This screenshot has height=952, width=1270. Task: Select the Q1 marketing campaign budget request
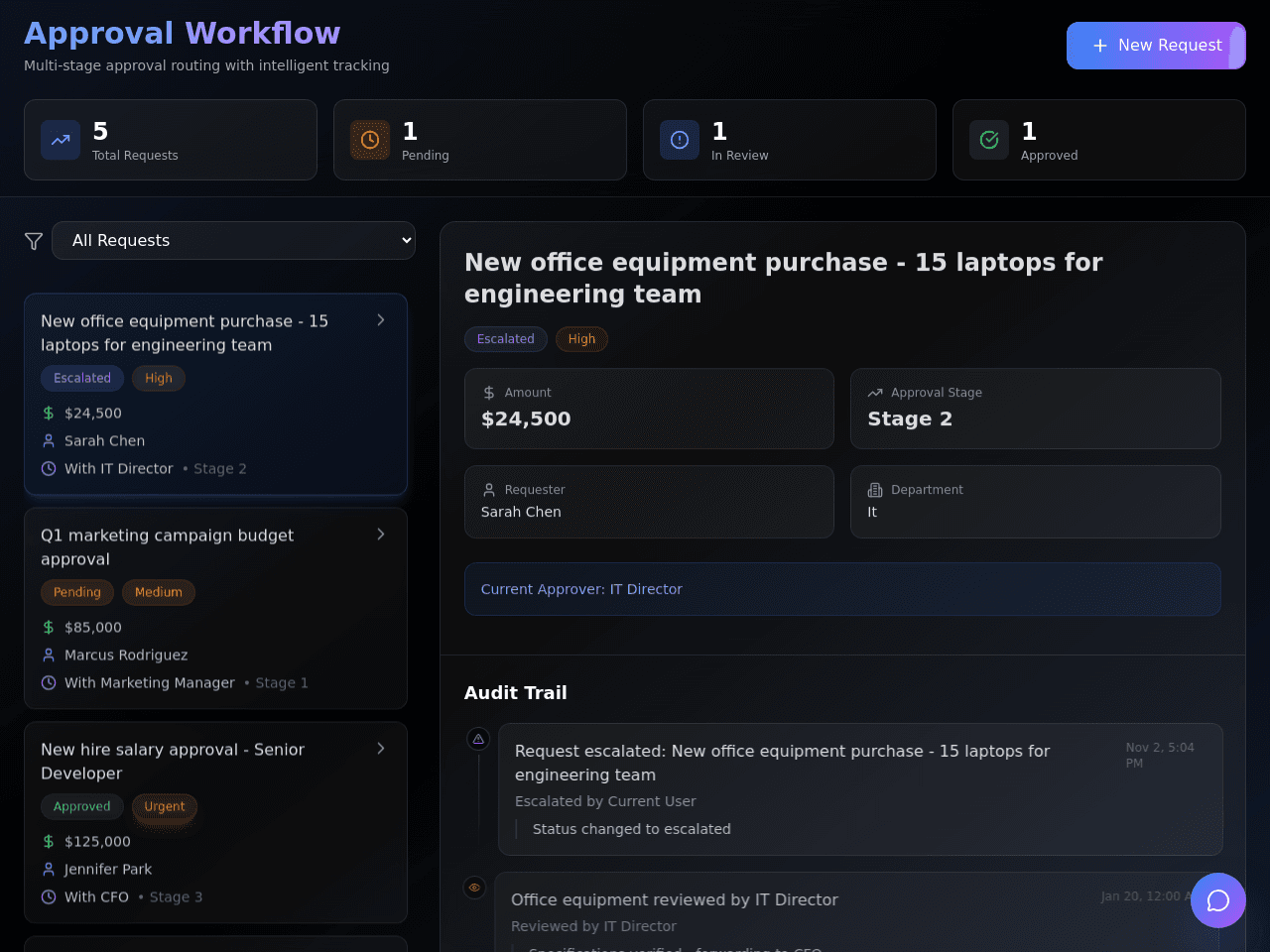[x=215, y=609]
